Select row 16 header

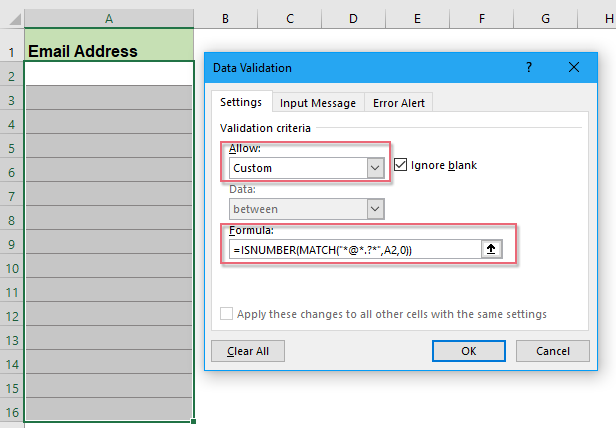coord(11,411)
